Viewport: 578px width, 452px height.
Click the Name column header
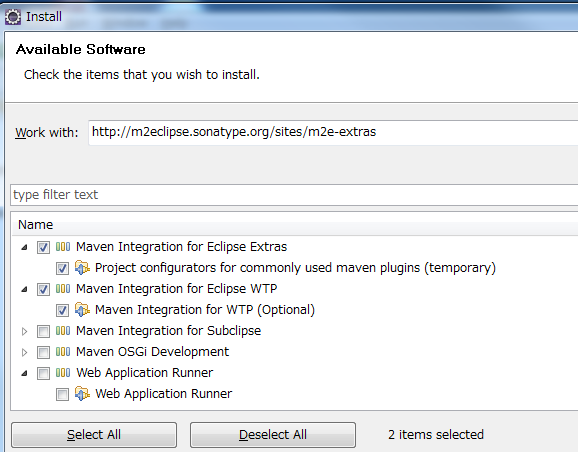click(x=36, y=225)
